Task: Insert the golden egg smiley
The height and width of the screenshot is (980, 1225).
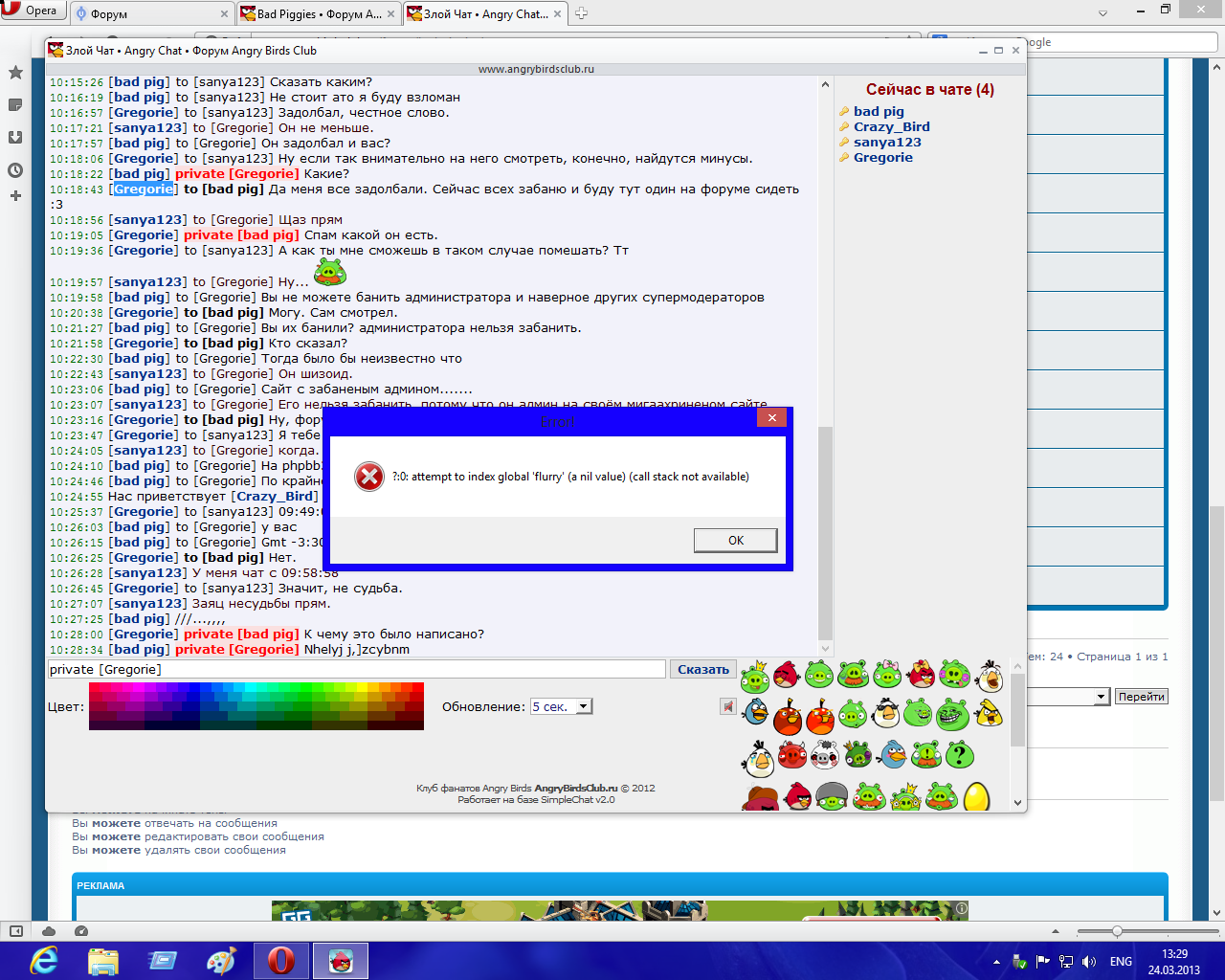Action: click(977, 796)
